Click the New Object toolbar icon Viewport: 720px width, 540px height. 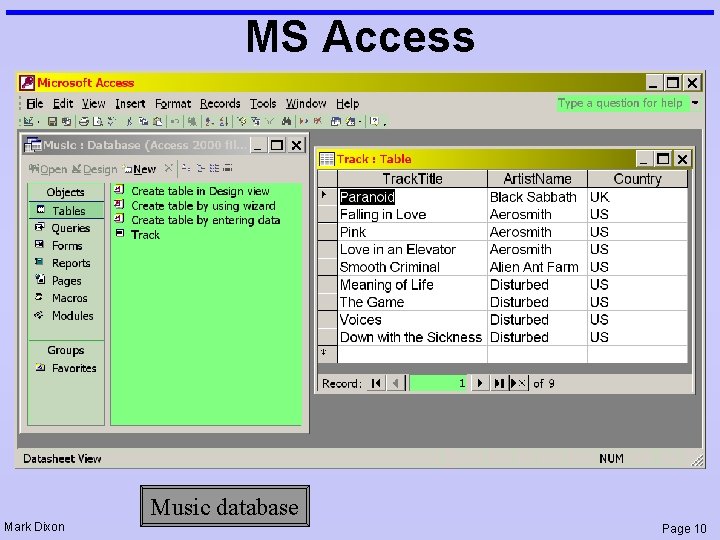click(x=351, y=121)
